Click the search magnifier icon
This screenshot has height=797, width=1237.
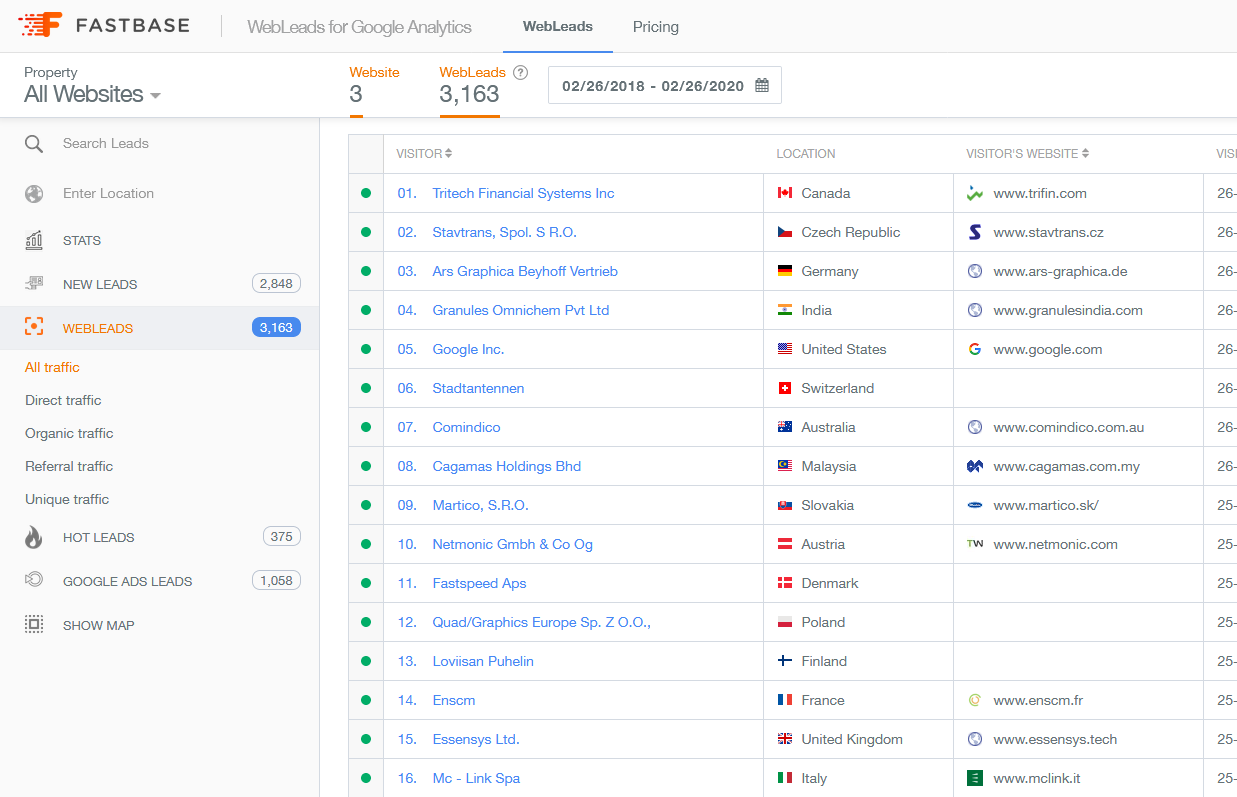[x=34, y=144]
